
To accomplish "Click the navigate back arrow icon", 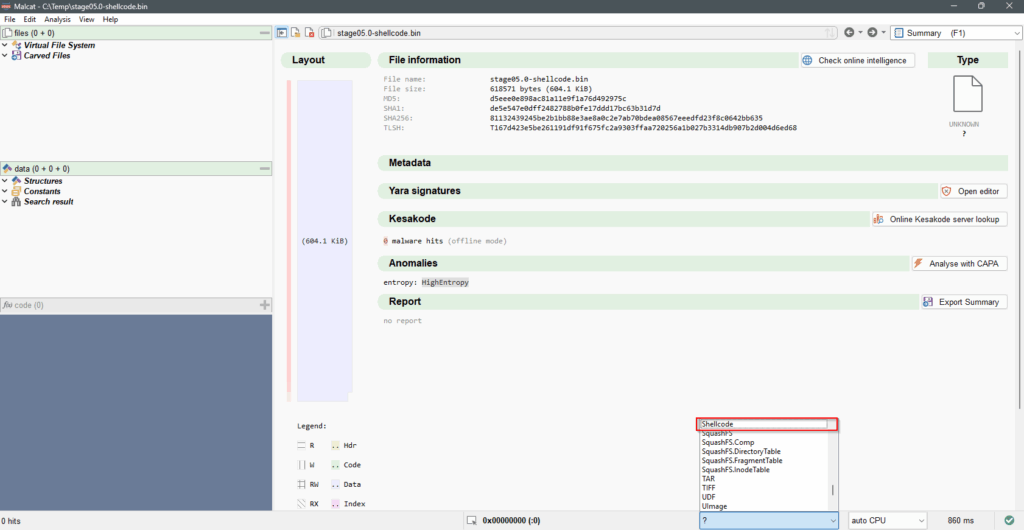I will pos(849,33).
